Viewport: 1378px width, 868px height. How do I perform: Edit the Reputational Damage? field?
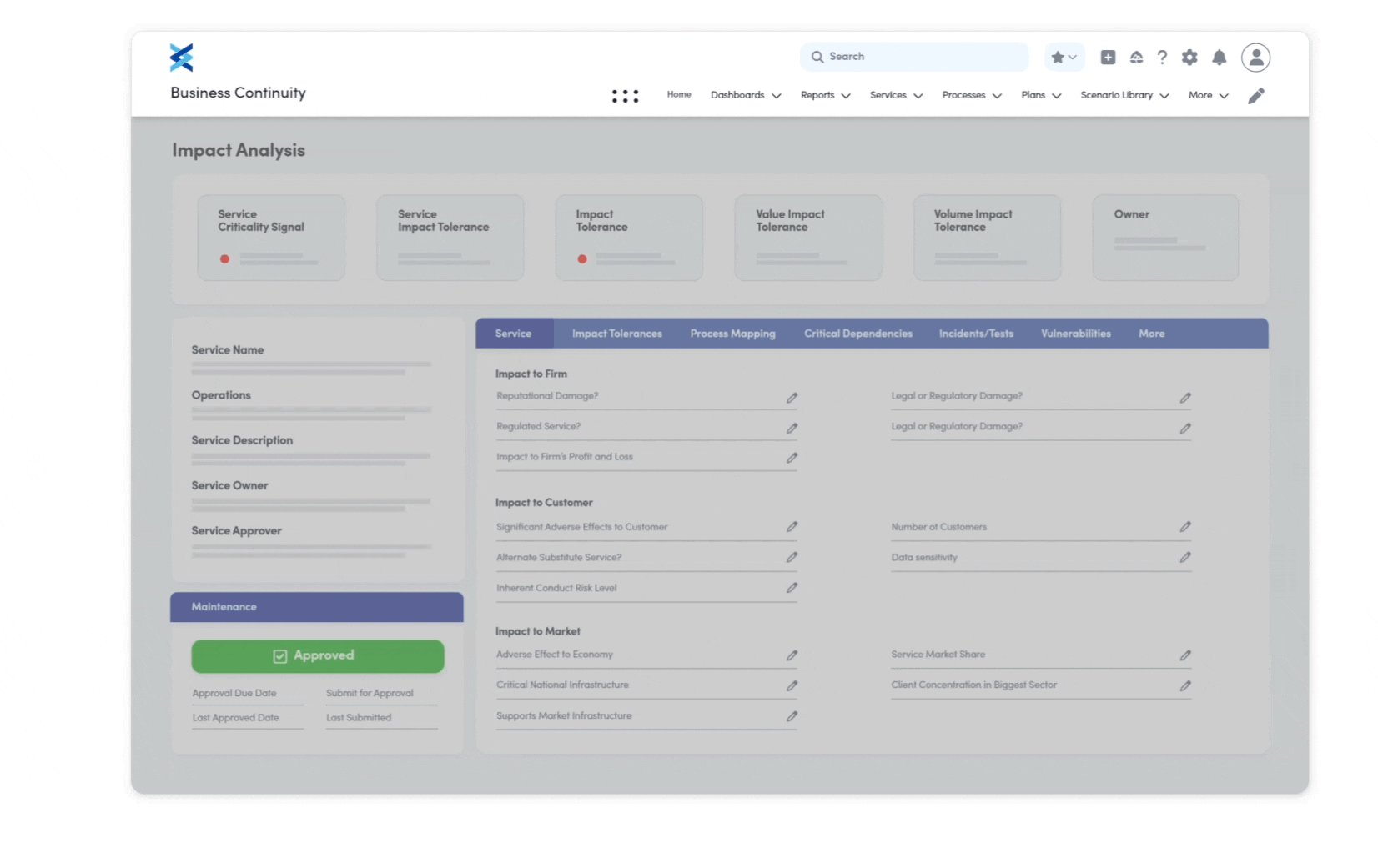coord(792,398)
